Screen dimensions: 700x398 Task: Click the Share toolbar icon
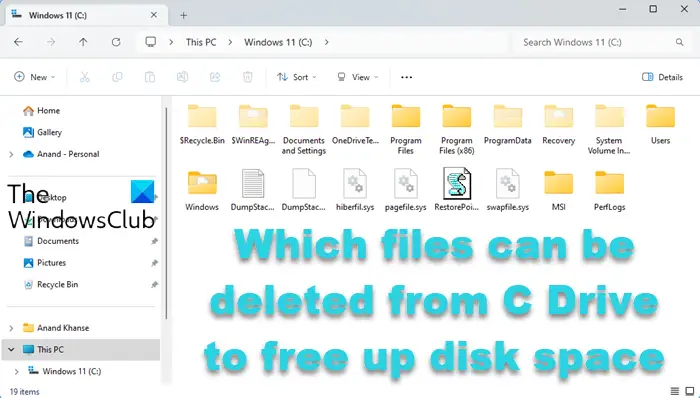pyautogui.click(x=215, y=77)
